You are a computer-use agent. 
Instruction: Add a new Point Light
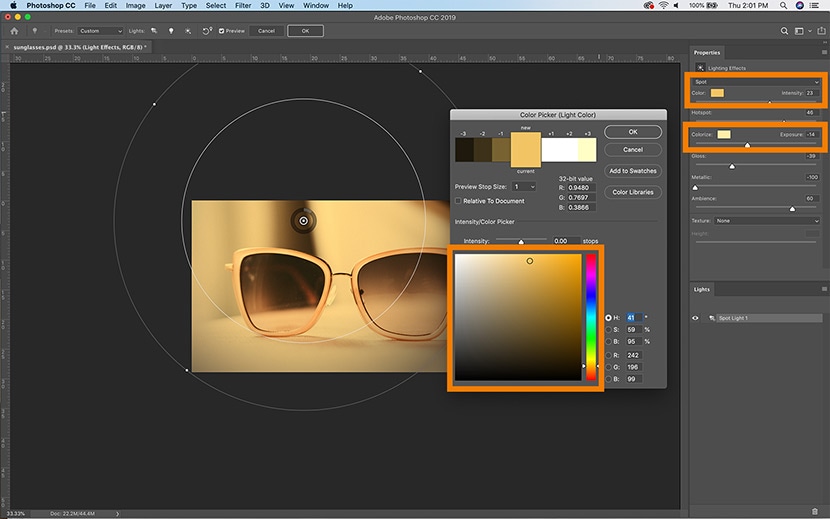tap(171, 31)
